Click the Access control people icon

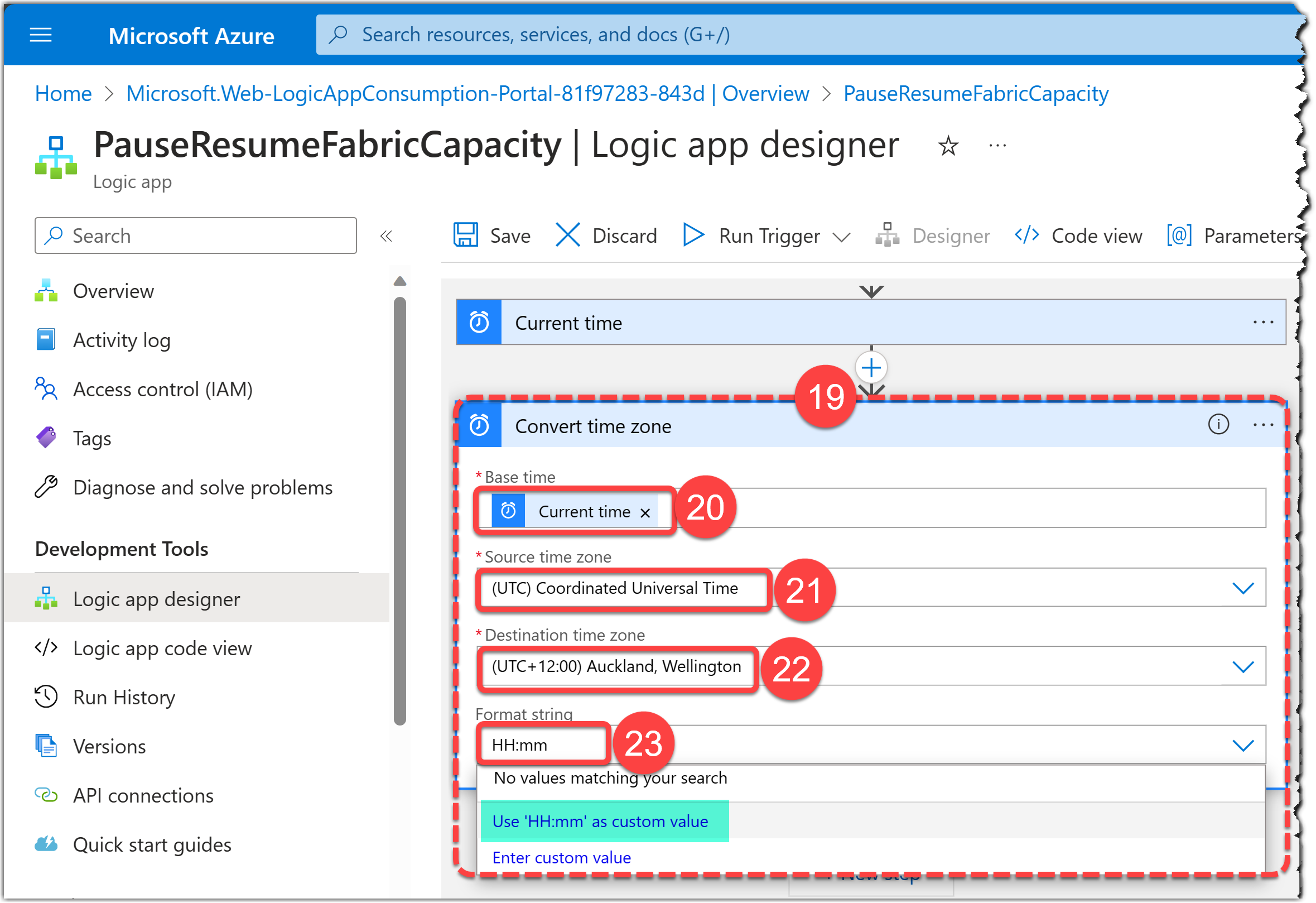coord(46,389)
